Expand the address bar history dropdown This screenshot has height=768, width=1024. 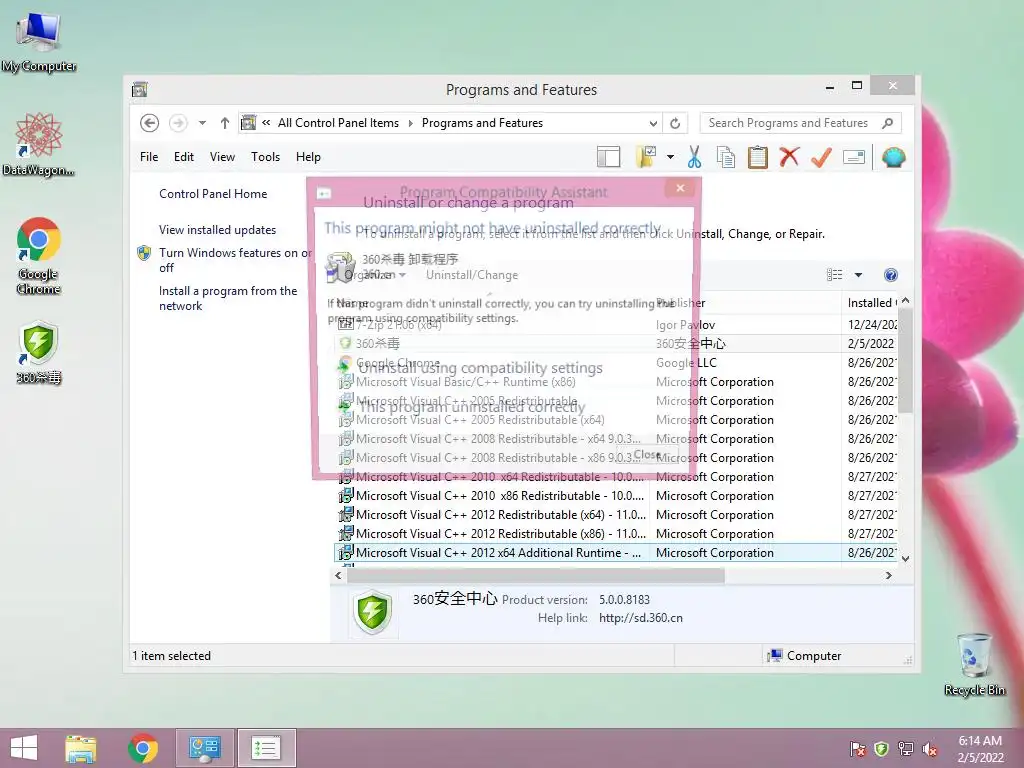pos(653,123)
